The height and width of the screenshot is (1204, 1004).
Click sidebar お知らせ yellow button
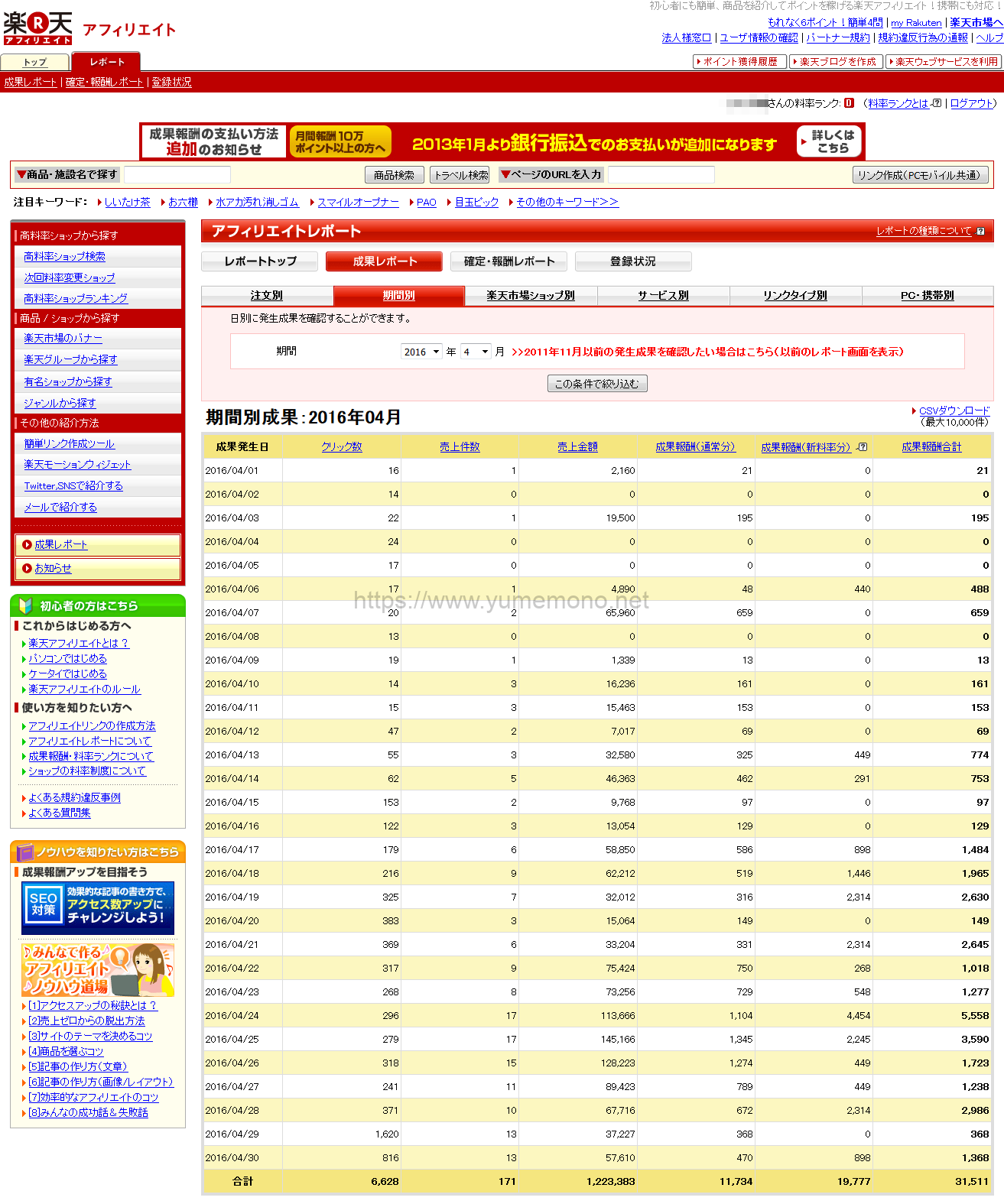pyautogui.click(x=98, y=569)
